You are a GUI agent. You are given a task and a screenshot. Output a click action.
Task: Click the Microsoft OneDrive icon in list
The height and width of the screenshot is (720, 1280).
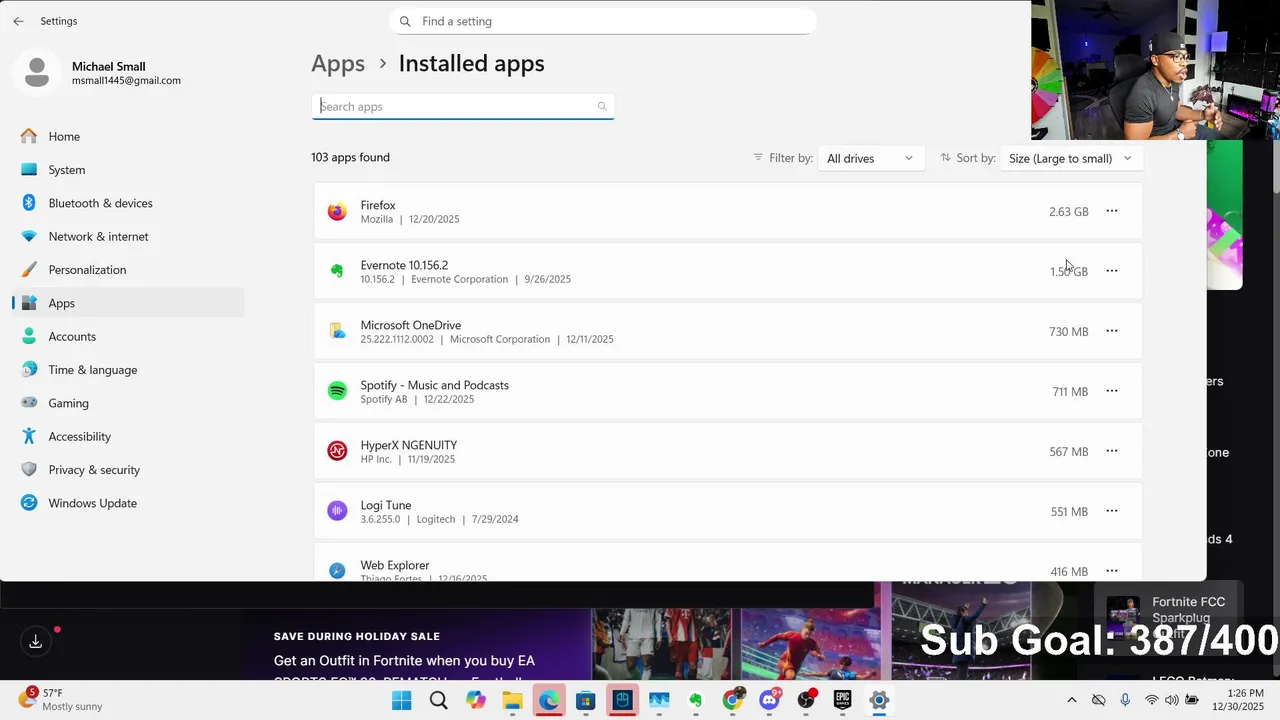coord(337,331)
